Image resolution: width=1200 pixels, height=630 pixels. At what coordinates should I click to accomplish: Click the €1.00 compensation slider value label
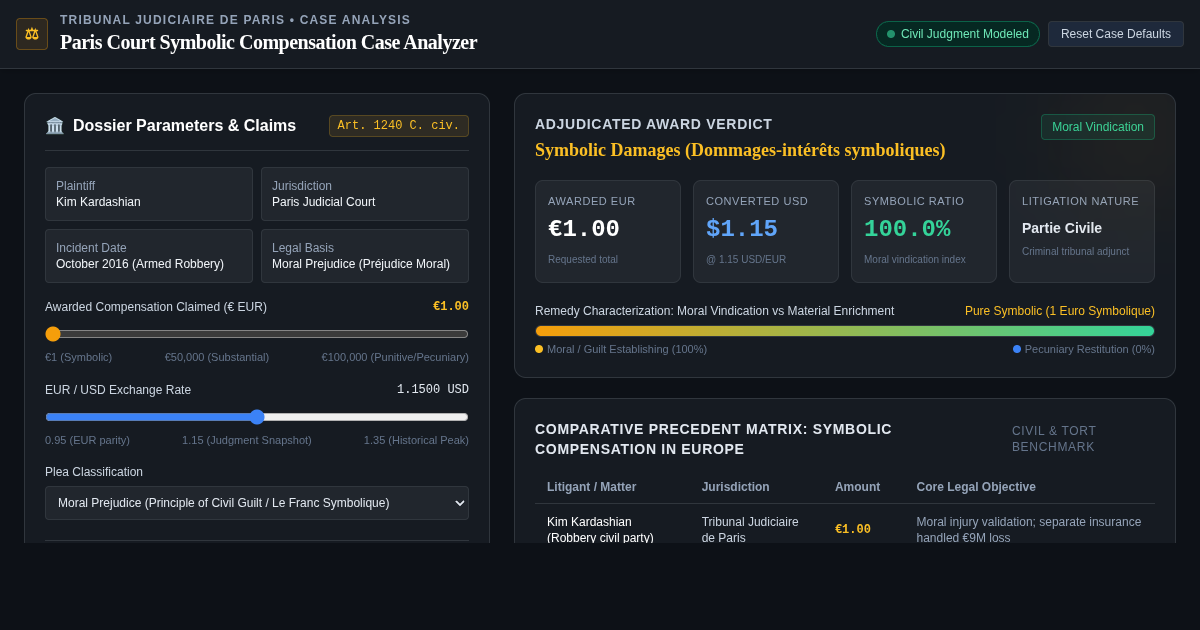tap(451, 307)
